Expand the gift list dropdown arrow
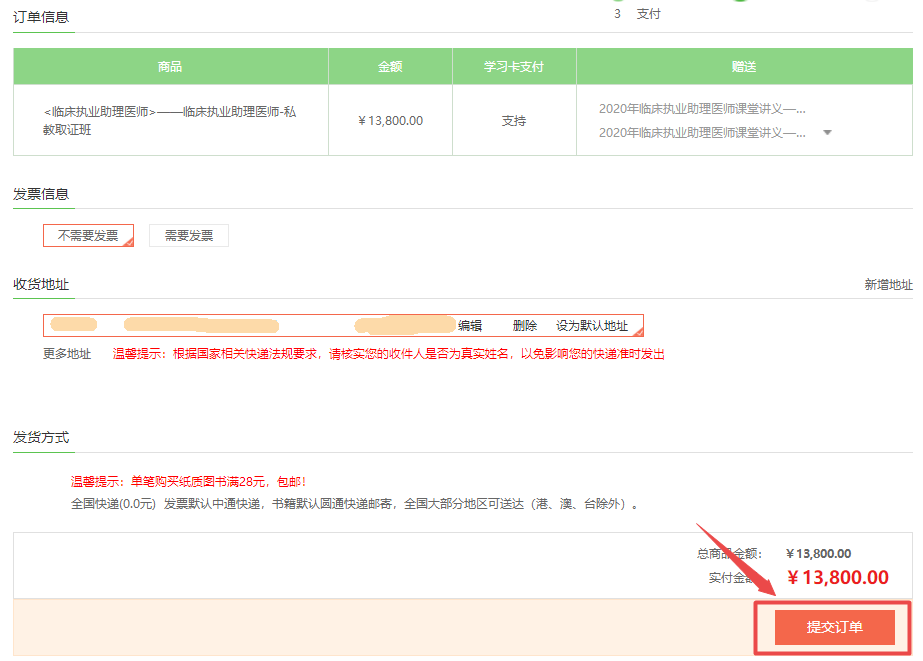This screenshot has width=923, height=661. coord(826,133)
